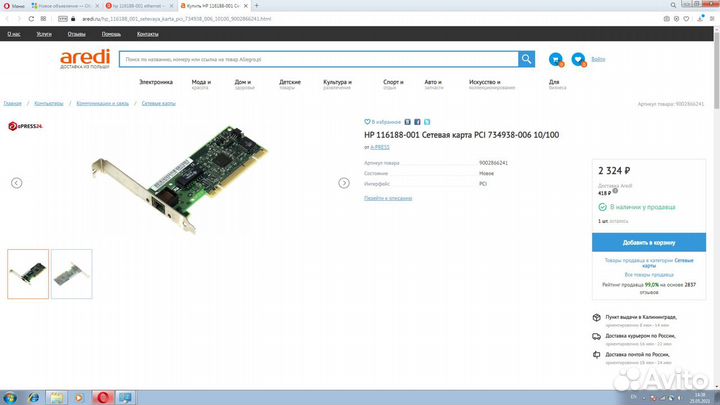The height and width of the screenshot is (405, 720).
Task: Open 'Все товары продавца' link
Action: click(x=649, y=275)
